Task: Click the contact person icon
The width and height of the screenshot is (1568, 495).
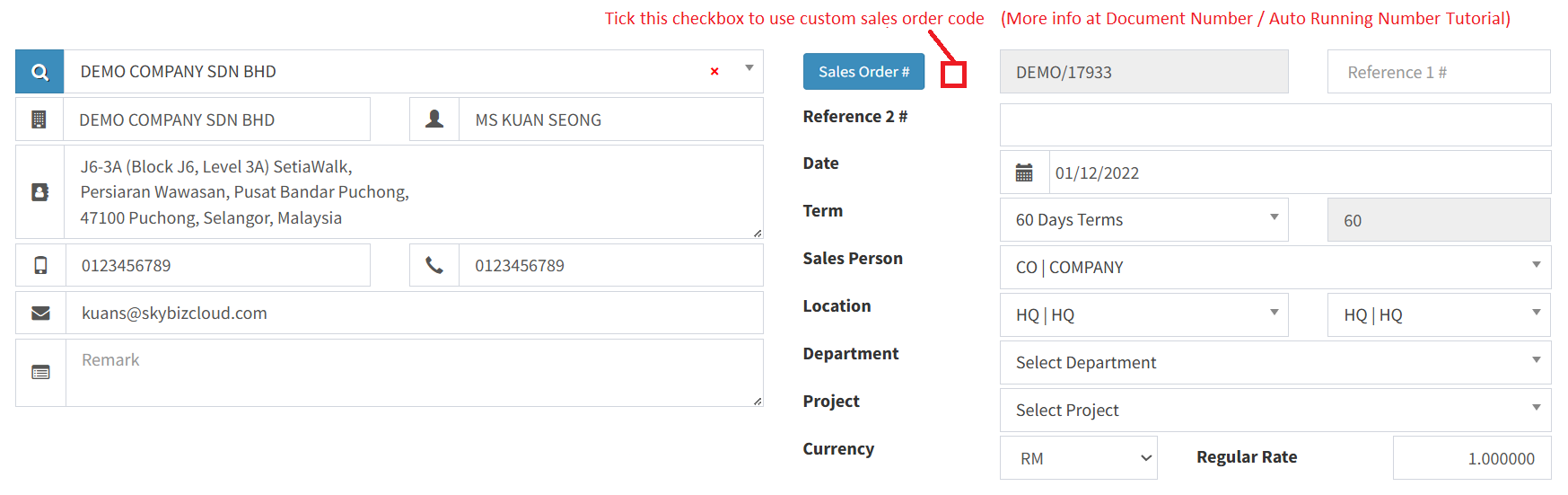Action: click(434, 119)
